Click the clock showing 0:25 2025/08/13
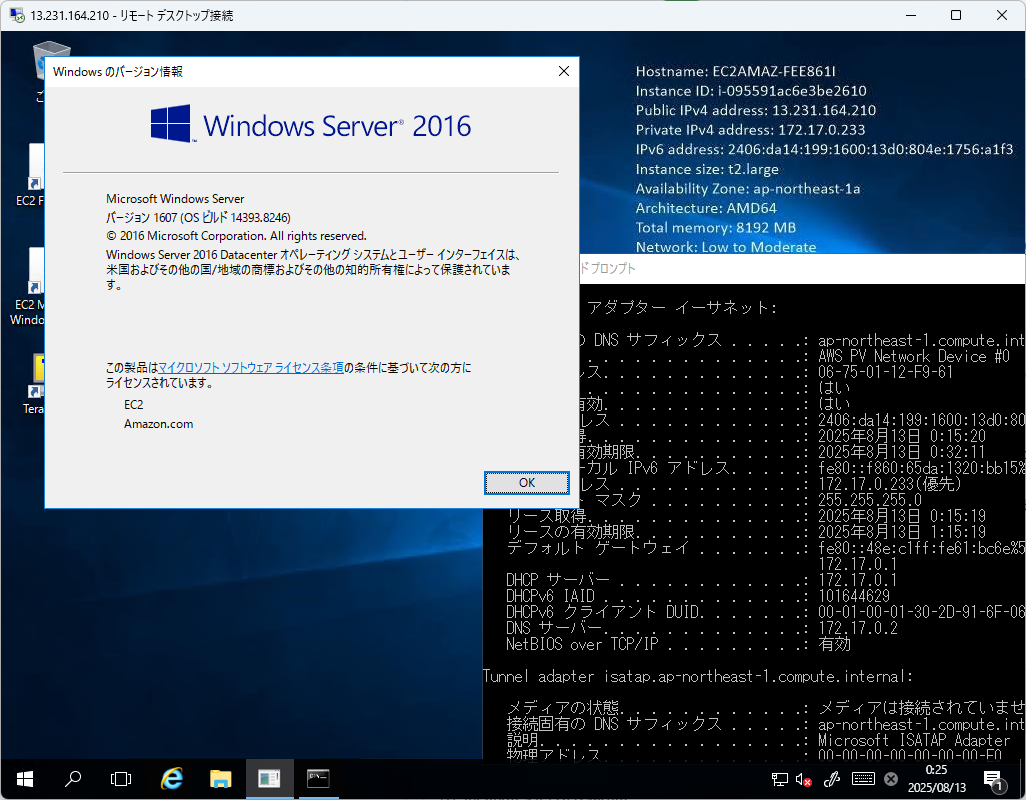The image size is (1026, 800). pos(936,778)
